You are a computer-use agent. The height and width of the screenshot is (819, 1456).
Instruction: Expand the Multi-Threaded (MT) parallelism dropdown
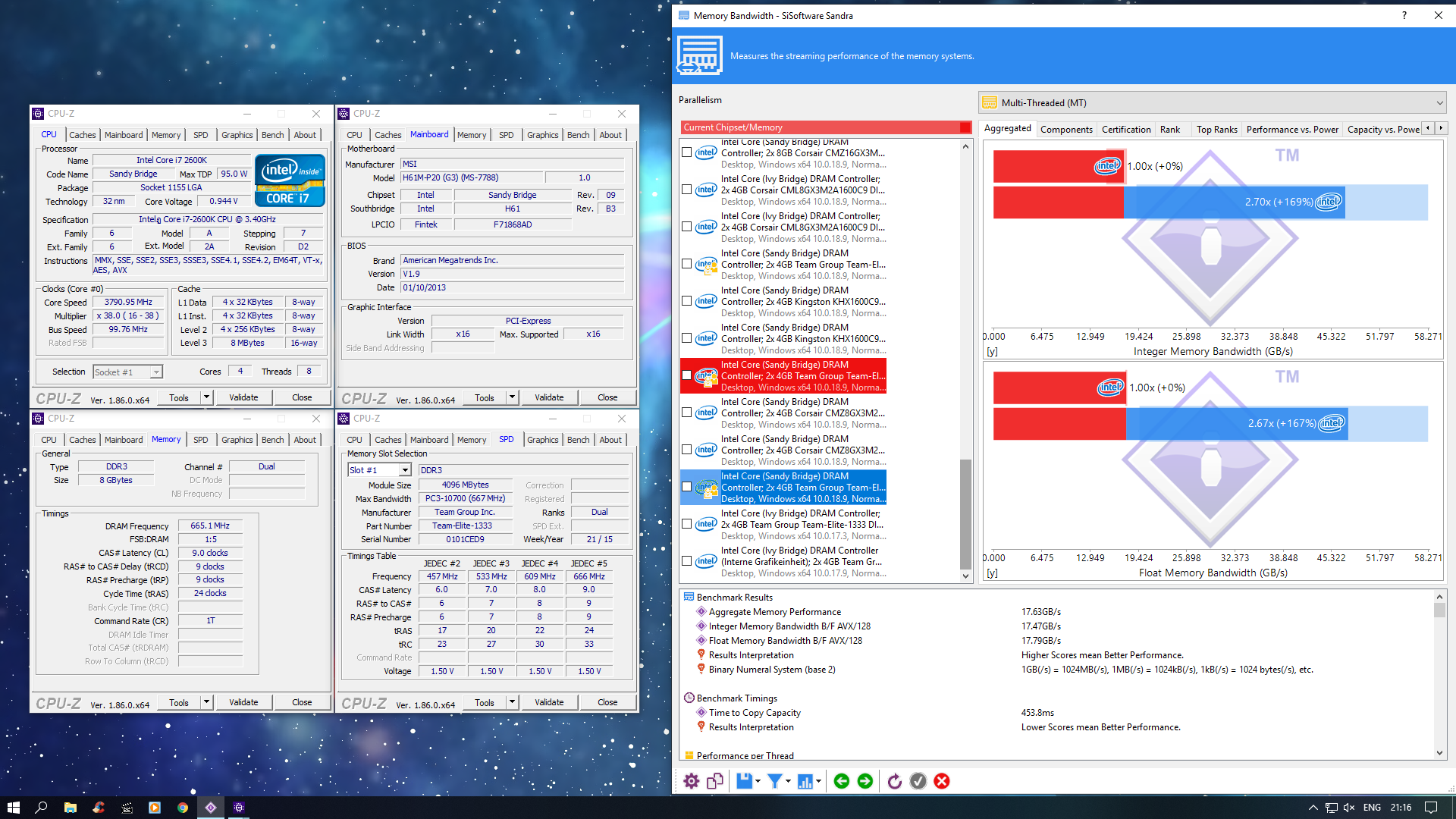(x=1439, y=103)
